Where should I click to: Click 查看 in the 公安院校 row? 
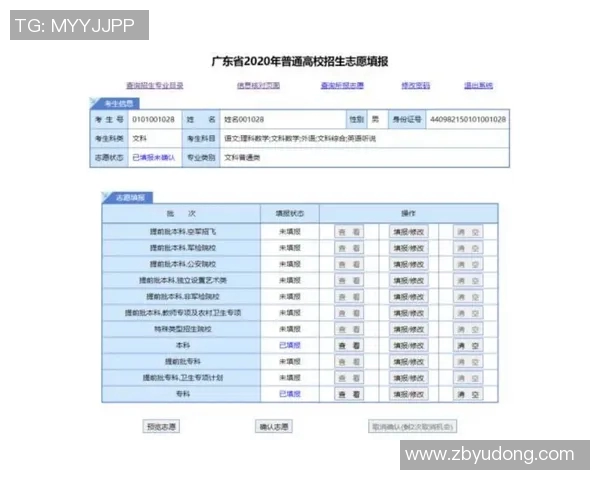349,264
